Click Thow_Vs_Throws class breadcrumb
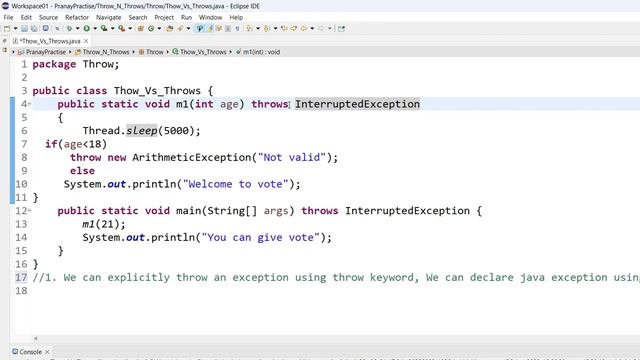This screenshot has height=360, width=640. [203, 52]
